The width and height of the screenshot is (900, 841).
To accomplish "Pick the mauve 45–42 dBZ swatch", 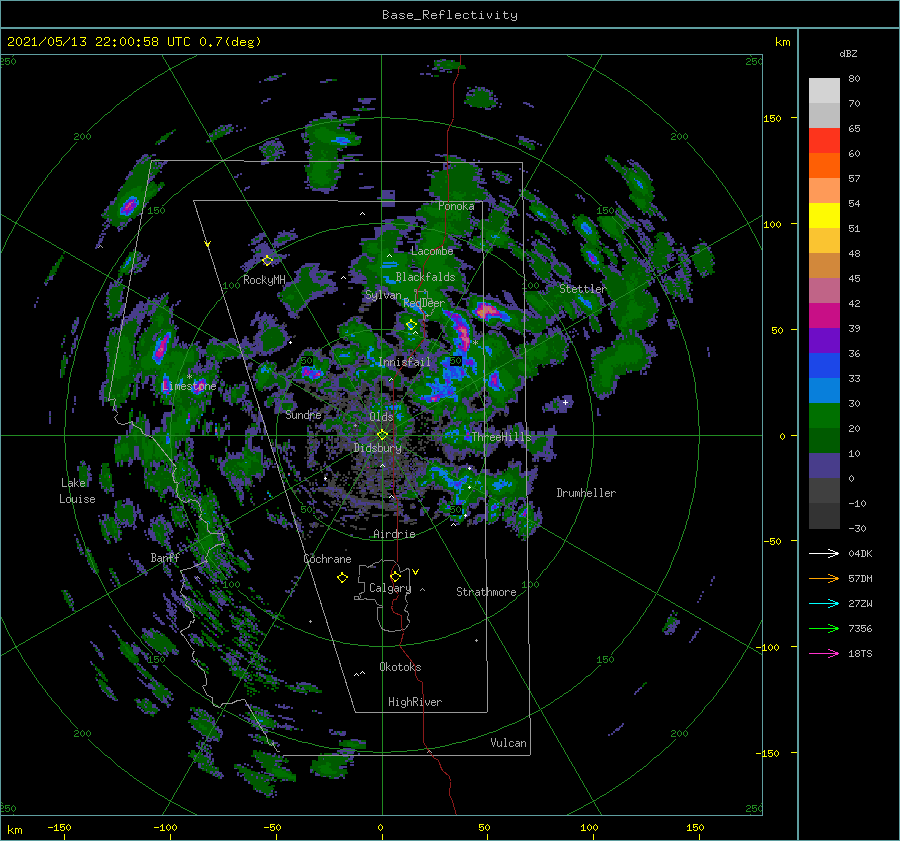I will [x=824, y=291].
